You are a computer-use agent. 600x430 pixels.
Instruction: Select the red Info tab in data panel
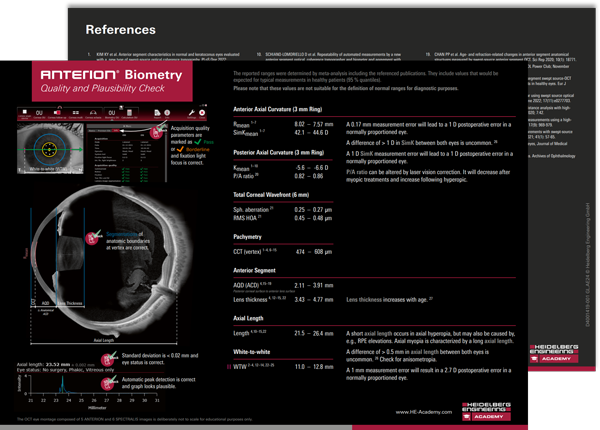coord(116,130)
